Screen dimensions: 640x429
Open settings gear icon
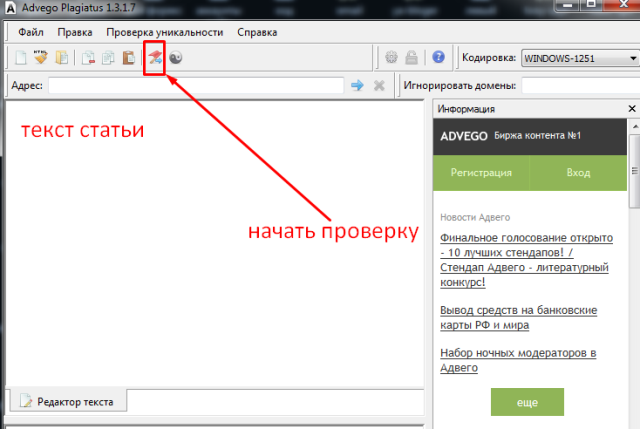(x=391, y=58)
